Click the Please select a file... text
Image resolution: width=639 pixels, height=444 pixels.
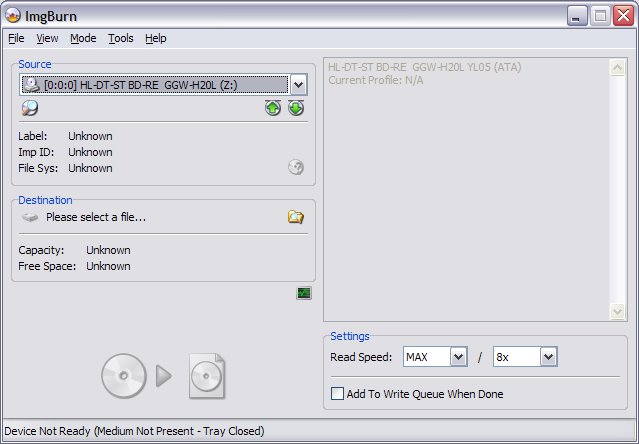pyautogui.click(x=96, y=217)
